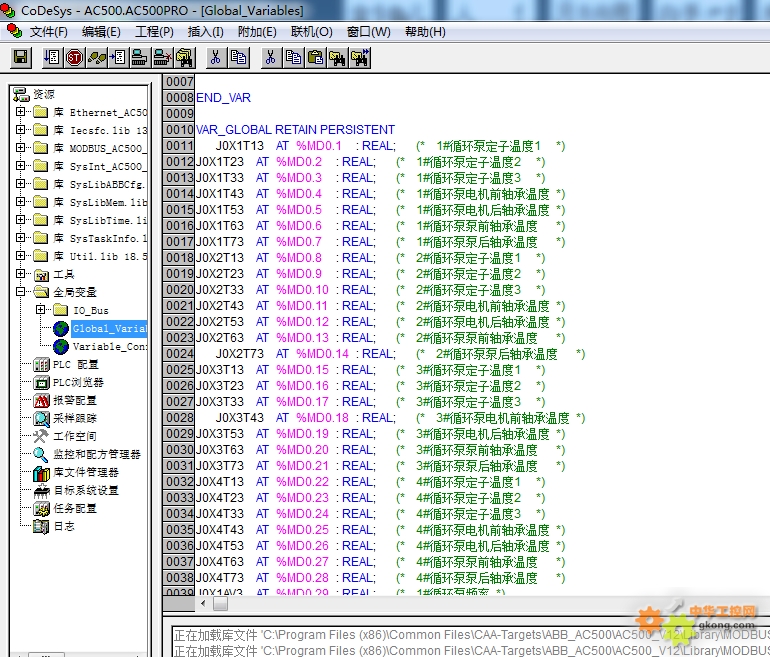Click the clipboard Paste toolbar icon
Viewport: 770px width, 657px height.
click(x=315, y=58)
